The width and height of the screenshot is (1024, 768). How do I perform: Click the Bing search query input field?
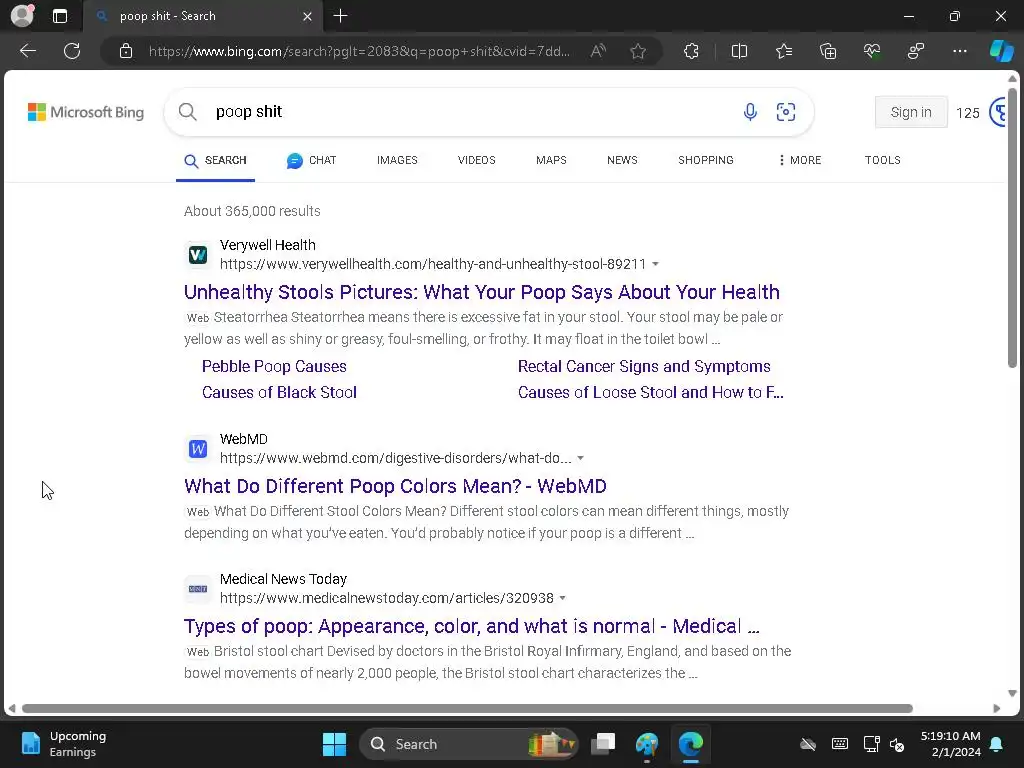[473, 112]
